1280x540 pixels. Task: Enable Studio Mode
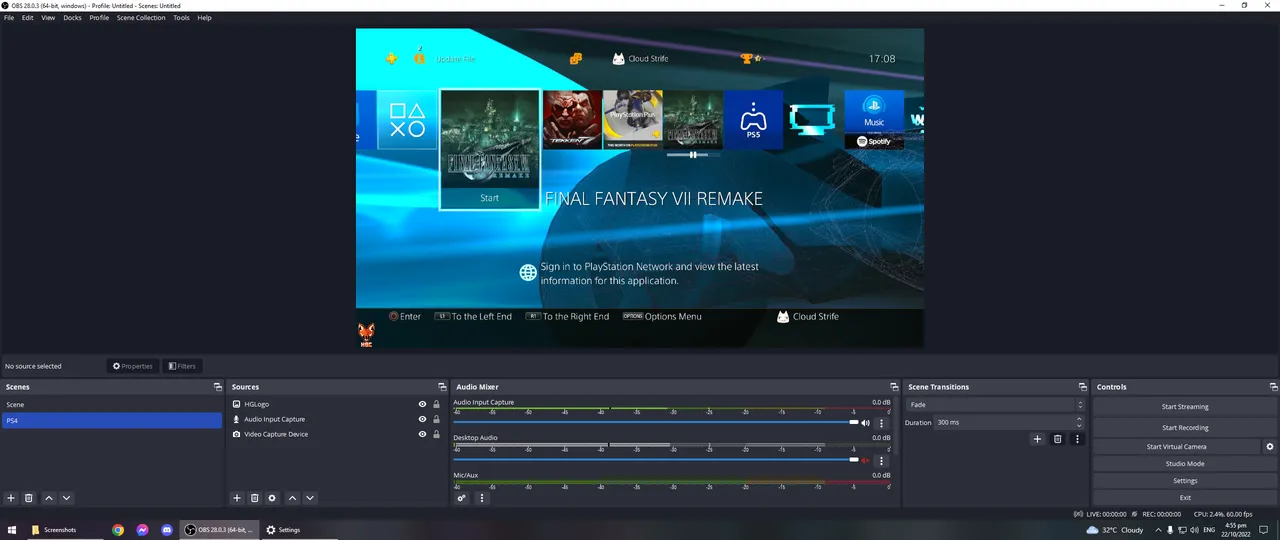pyautogui.click(x=1185, y=464)
